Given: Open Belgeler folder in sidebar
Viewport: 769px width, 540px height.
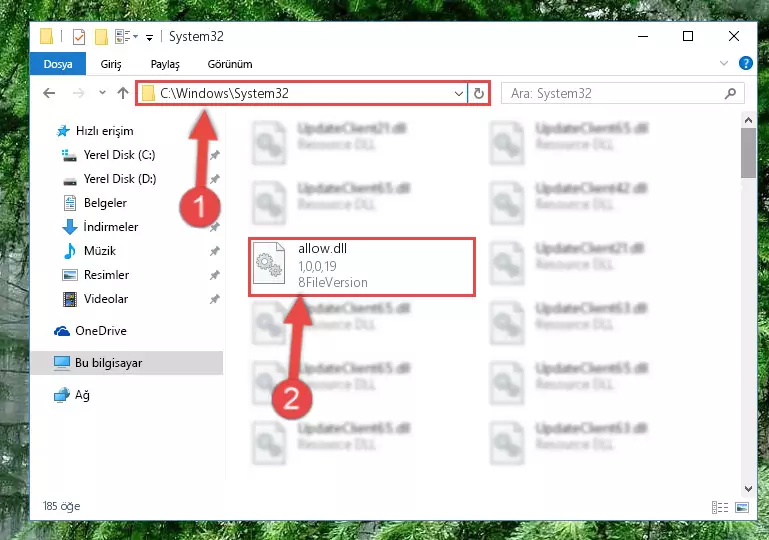Looking at the screenshot, I should (95, 203).
